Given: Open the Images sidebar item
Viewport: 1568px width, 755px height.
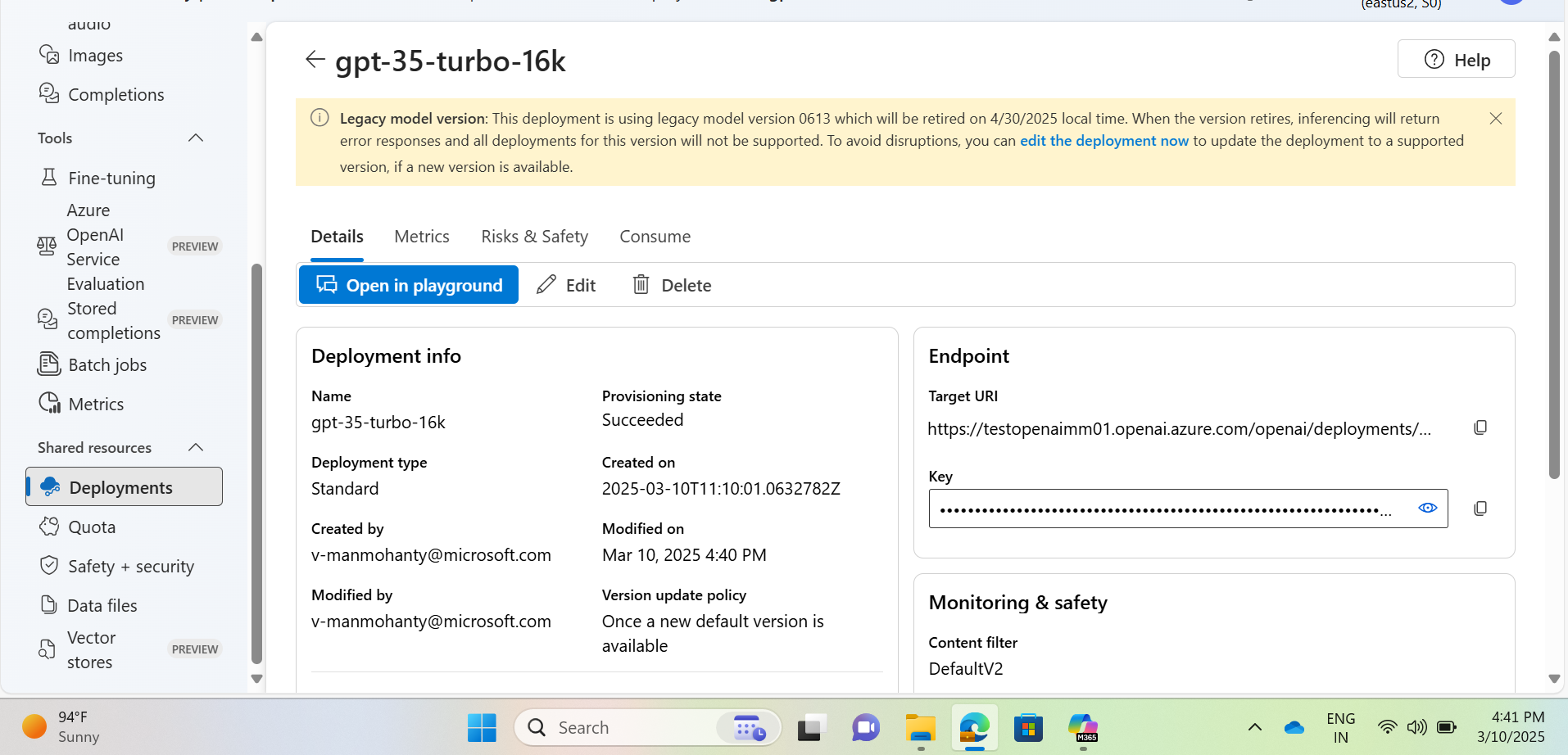Looking at the screenshot, I should coord(81,56).
